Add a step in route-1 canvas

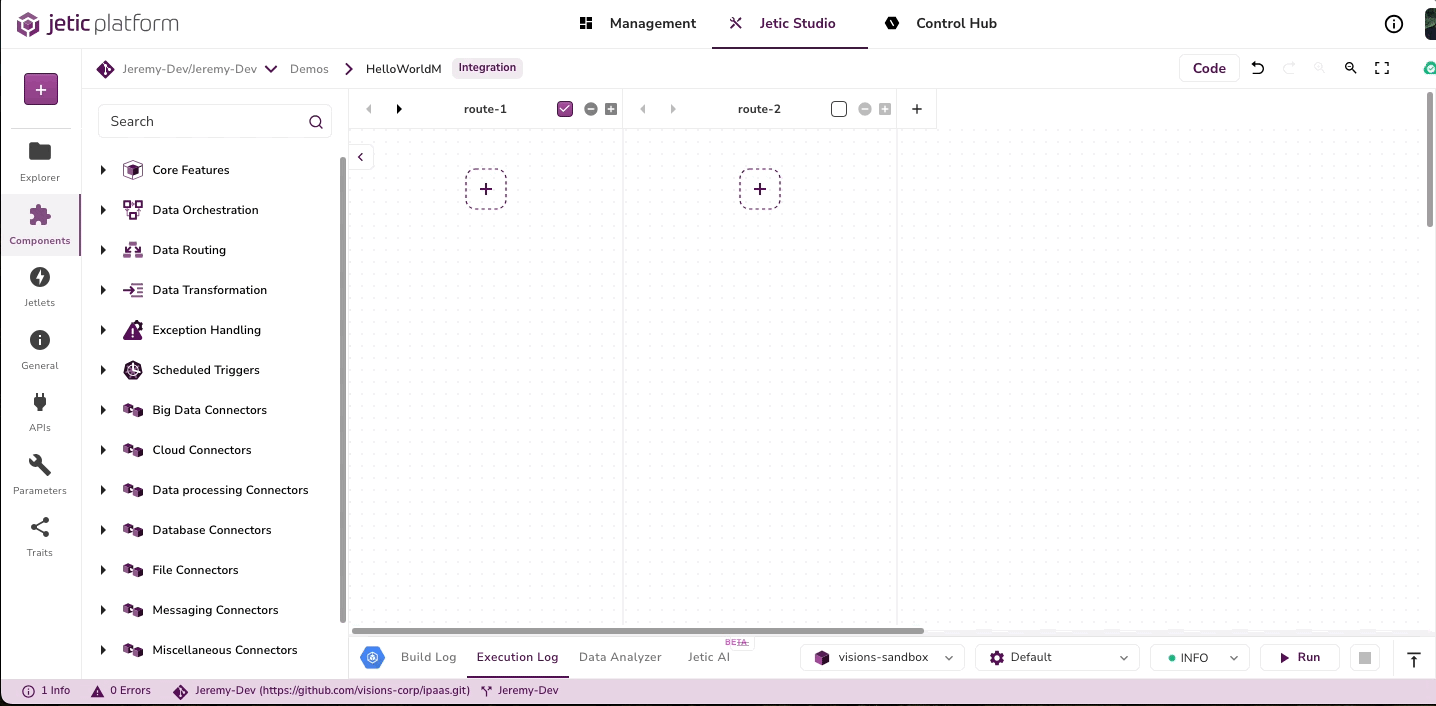[486, 189]
